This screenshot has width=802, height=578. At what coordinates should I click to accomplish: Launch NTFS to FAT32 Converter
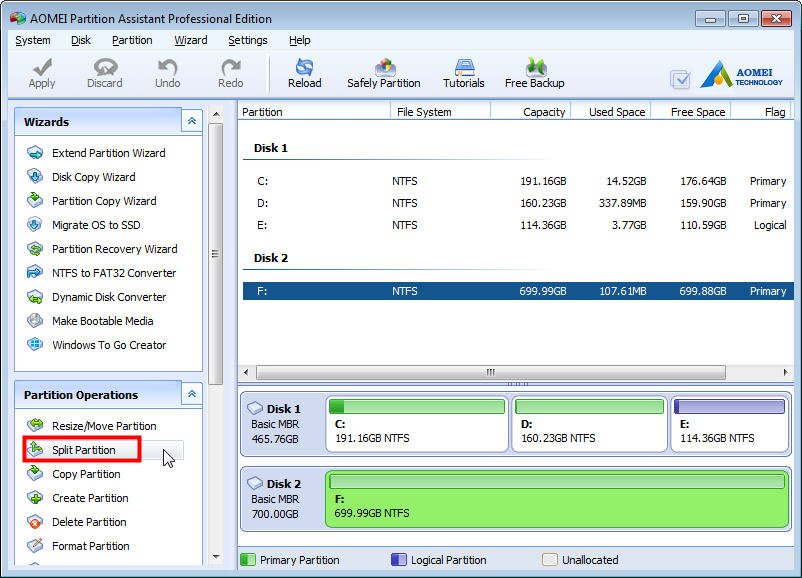[114, 273]
